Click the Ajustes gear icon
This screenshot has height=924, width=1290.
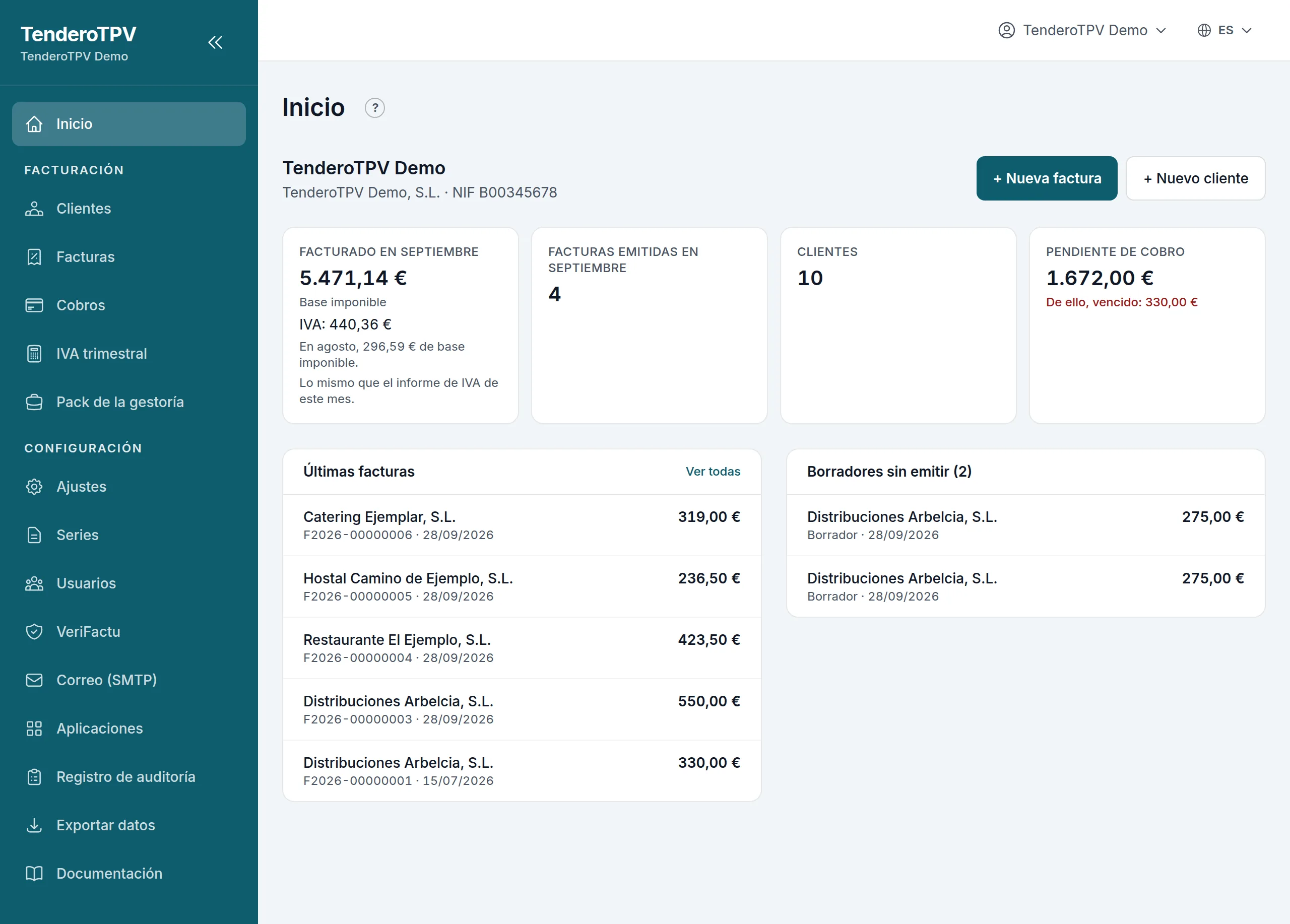34,487
